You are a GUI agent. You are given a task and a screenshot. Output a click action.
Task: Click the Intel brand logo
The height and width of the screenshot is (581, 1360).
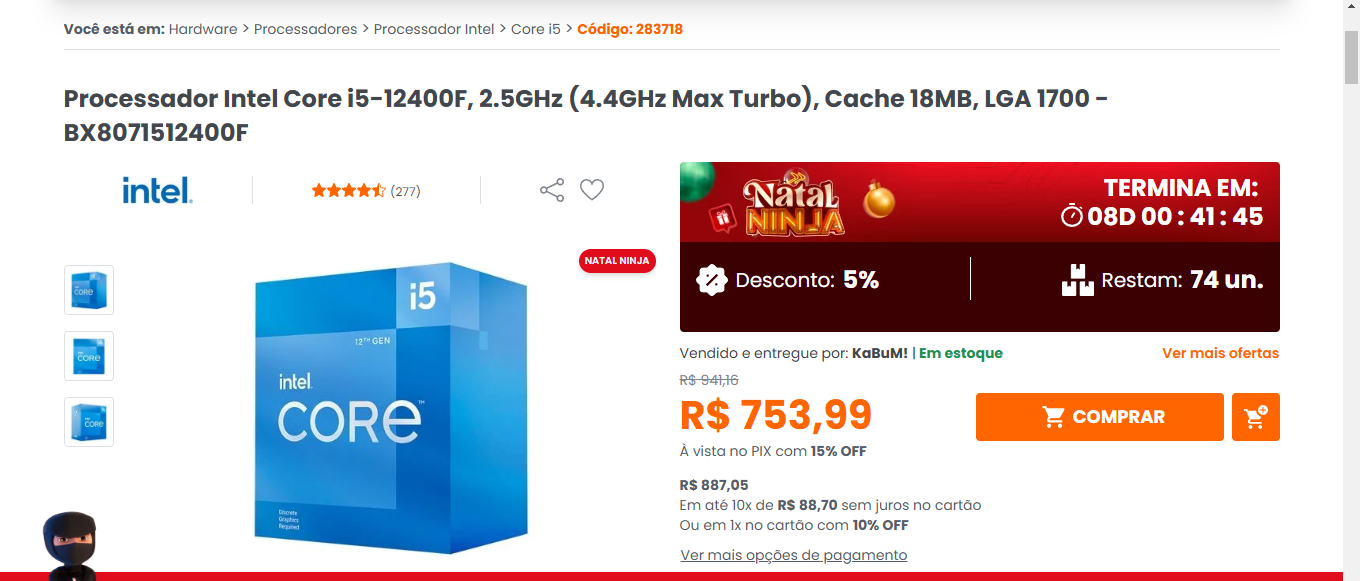(157, 190)
